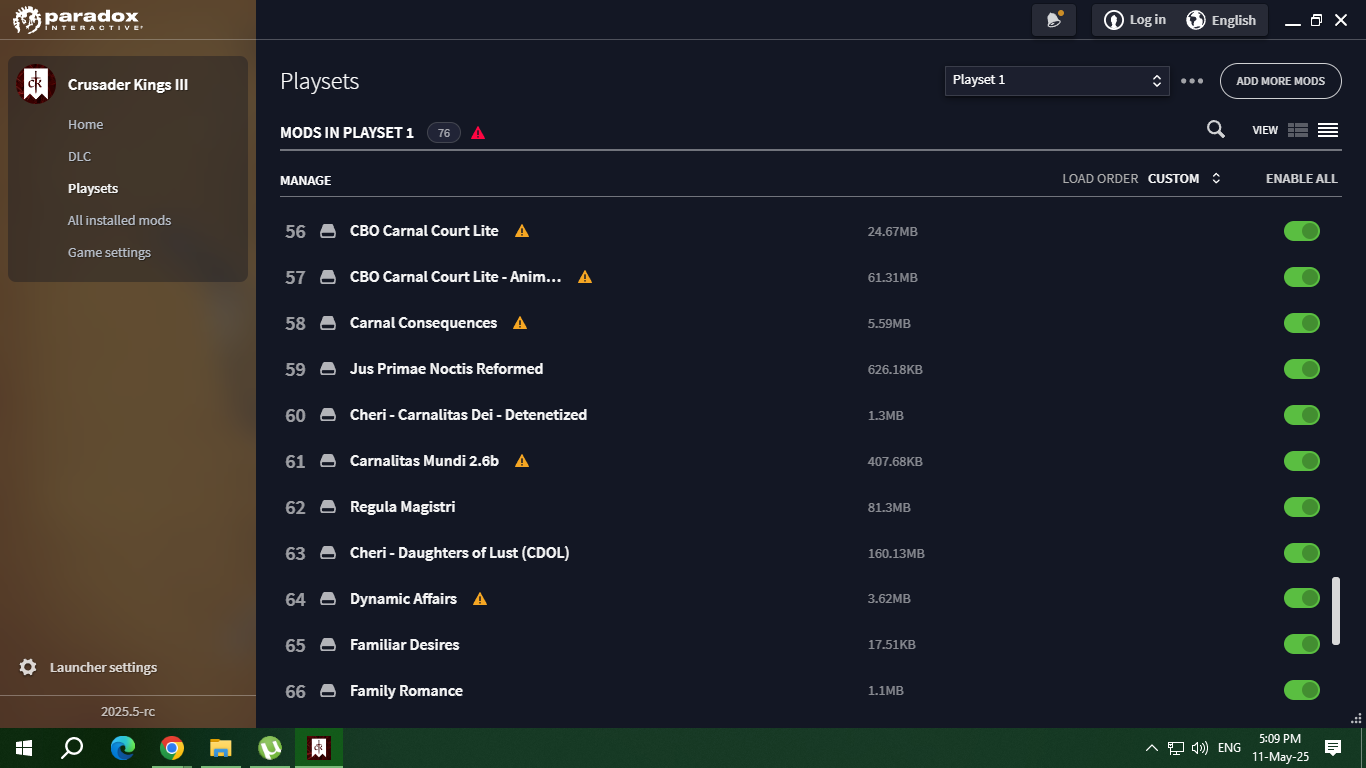Click the drive icon for Familiar Desires
The width and height of the screenshot is (1366, 768).
[328, 645]
